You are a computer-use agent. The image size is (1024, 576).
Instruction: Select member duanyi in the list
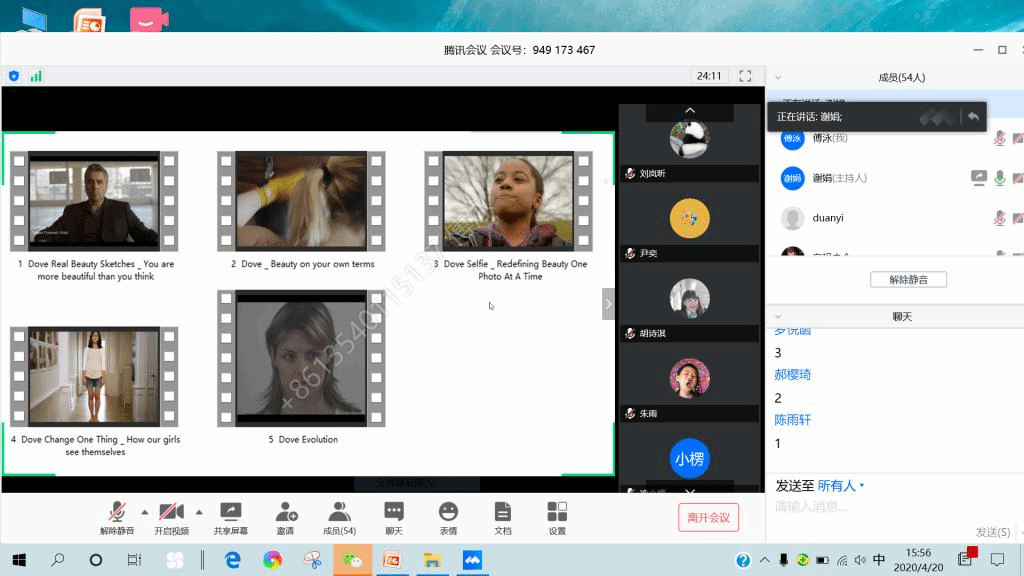[895, 218]
